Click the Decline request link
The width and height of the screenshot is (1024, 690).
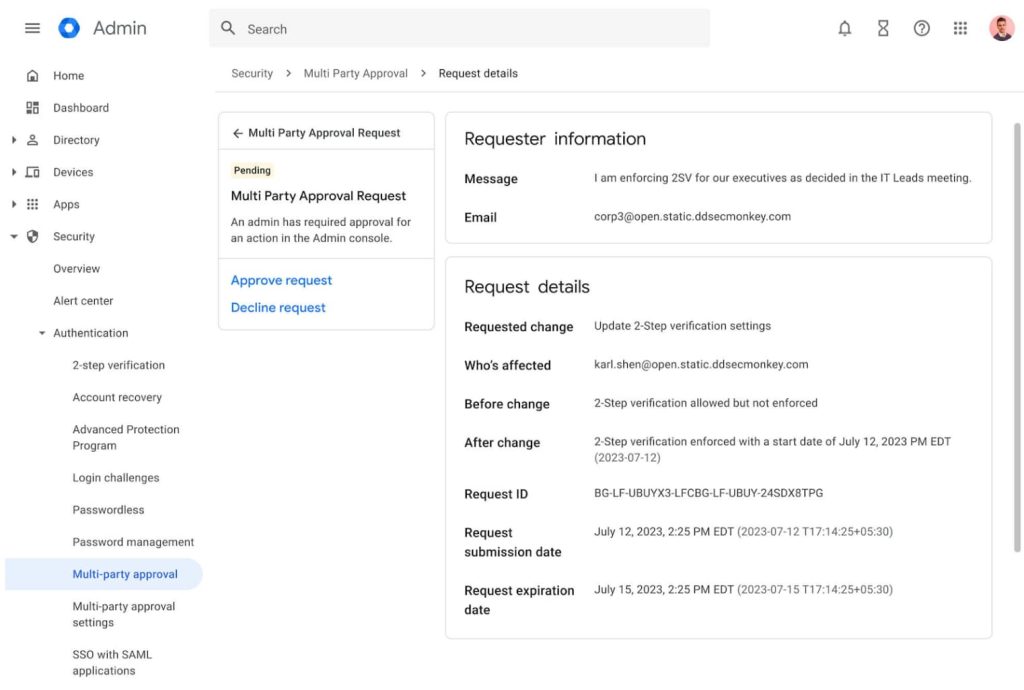(x=278, y=307)
